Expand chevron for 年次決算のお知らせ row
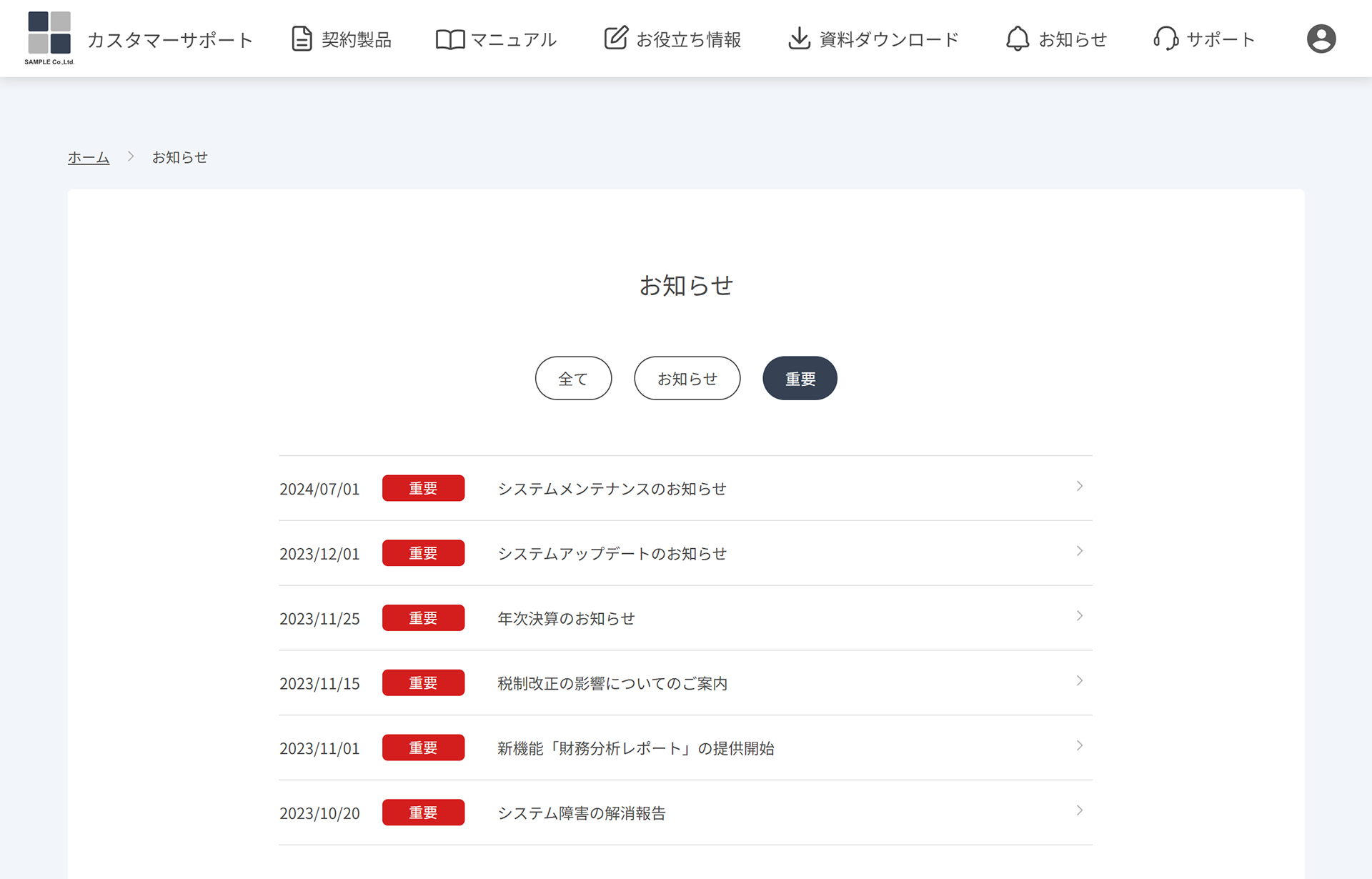This screenshot has width=1372, height=879. tap(1080, 616)
